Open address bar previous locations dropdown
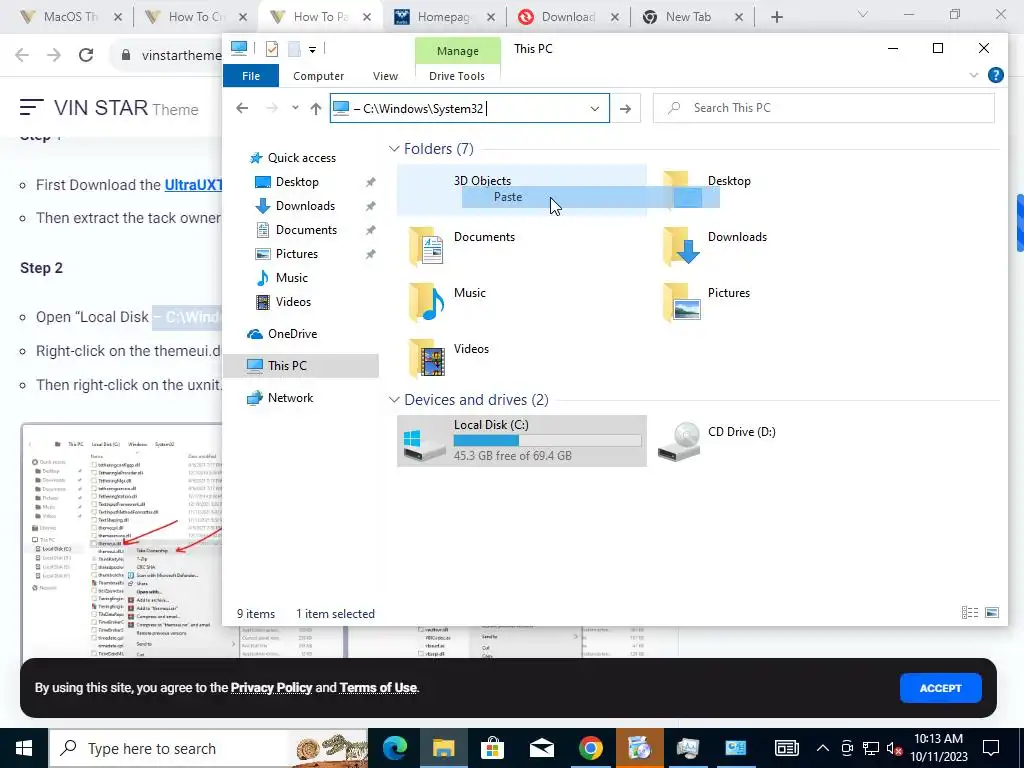The width and height of the screenshot is (1024, 768). (594, 108)
